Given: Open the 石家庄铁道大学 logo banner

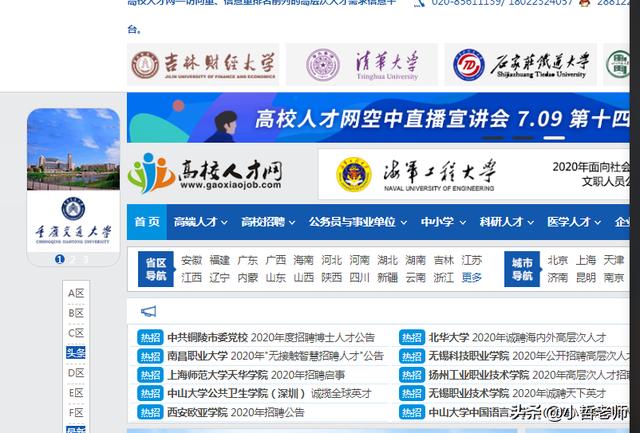Looking at the screenshot, I should coord(520,64).
